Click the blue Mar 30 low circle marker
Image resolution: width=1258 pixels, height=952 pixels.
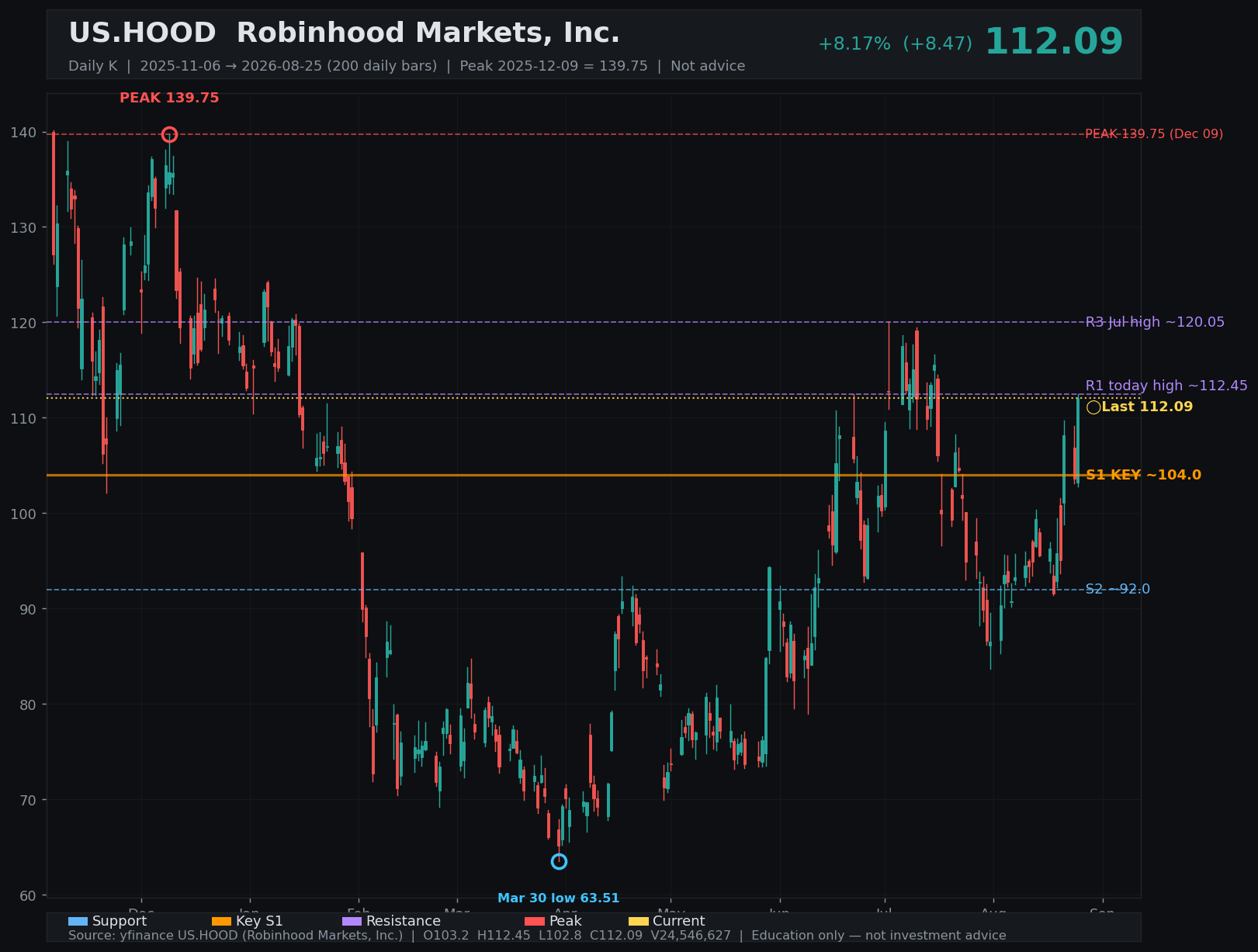[x=559, y=861]
